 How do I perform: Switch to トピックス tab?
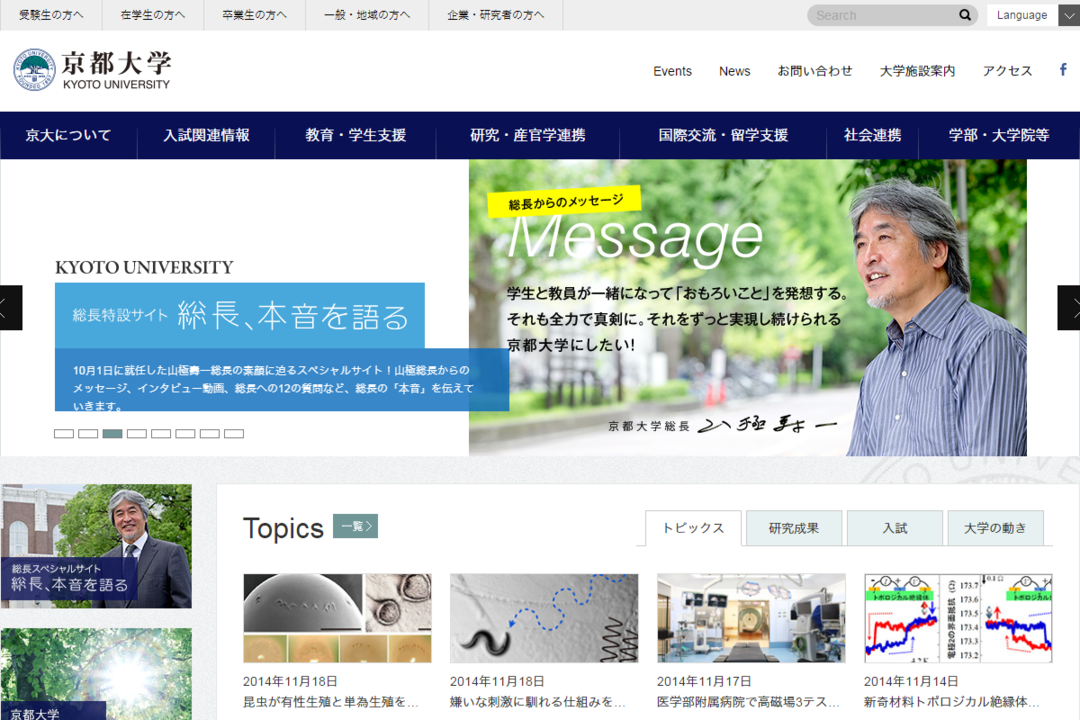[x=693, y=528]
